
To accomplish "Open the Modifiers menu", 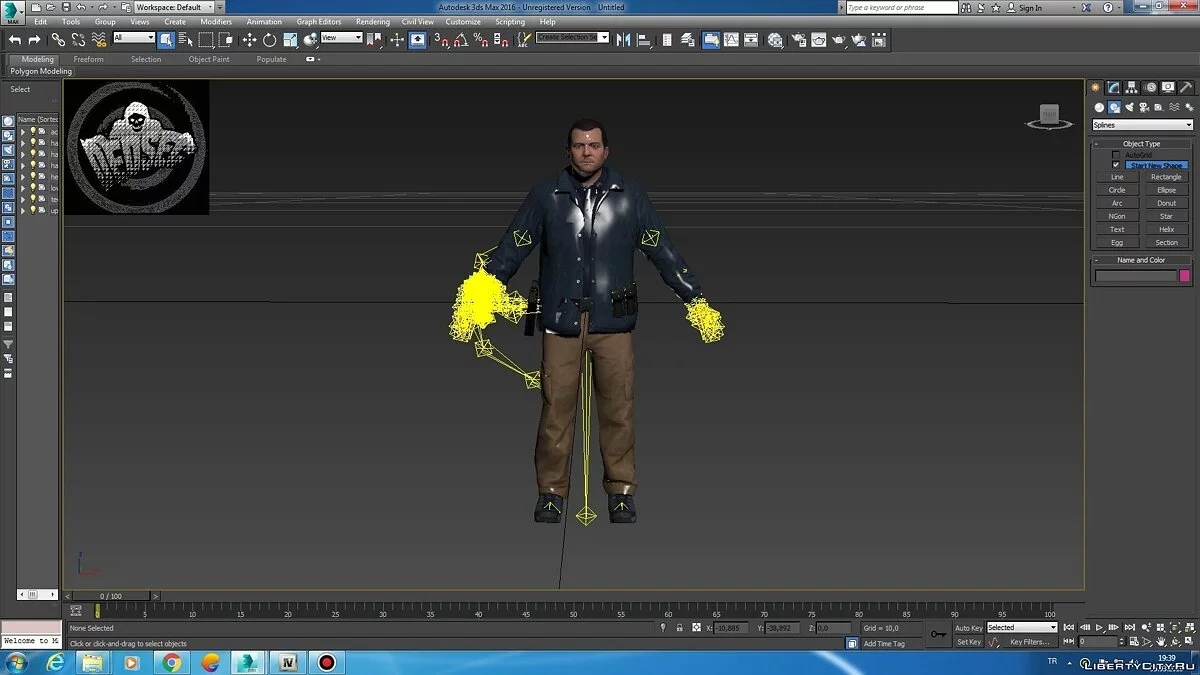I will 216,21.
